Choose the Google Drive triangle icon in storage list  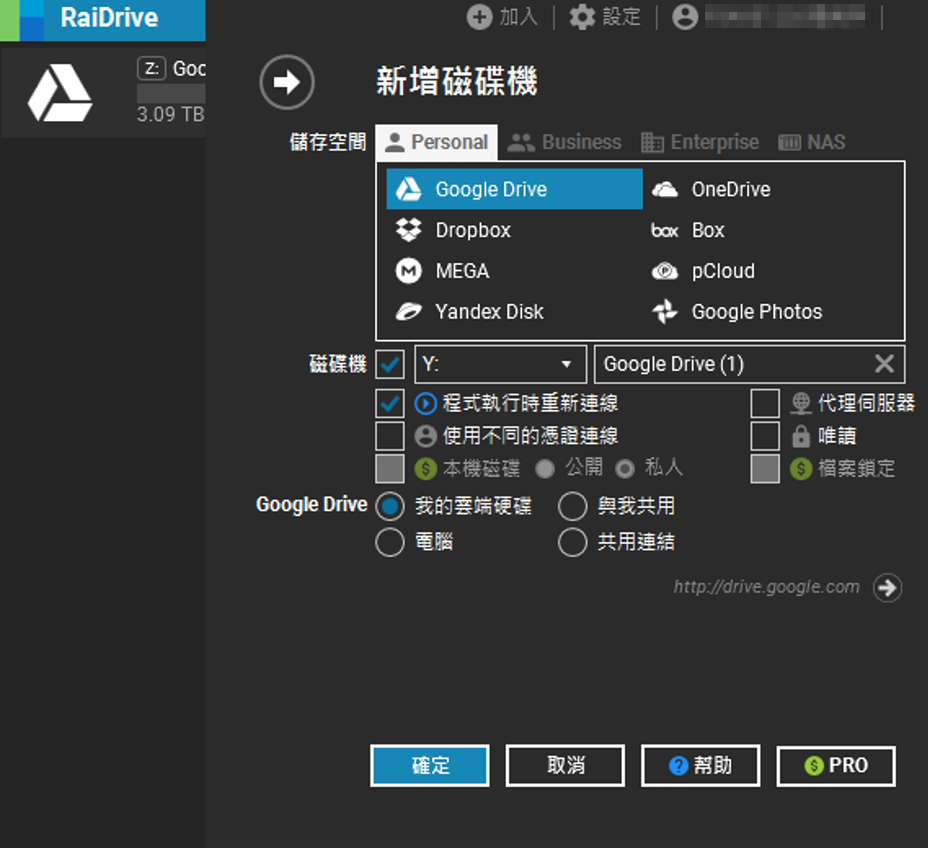tap(408, 189)
